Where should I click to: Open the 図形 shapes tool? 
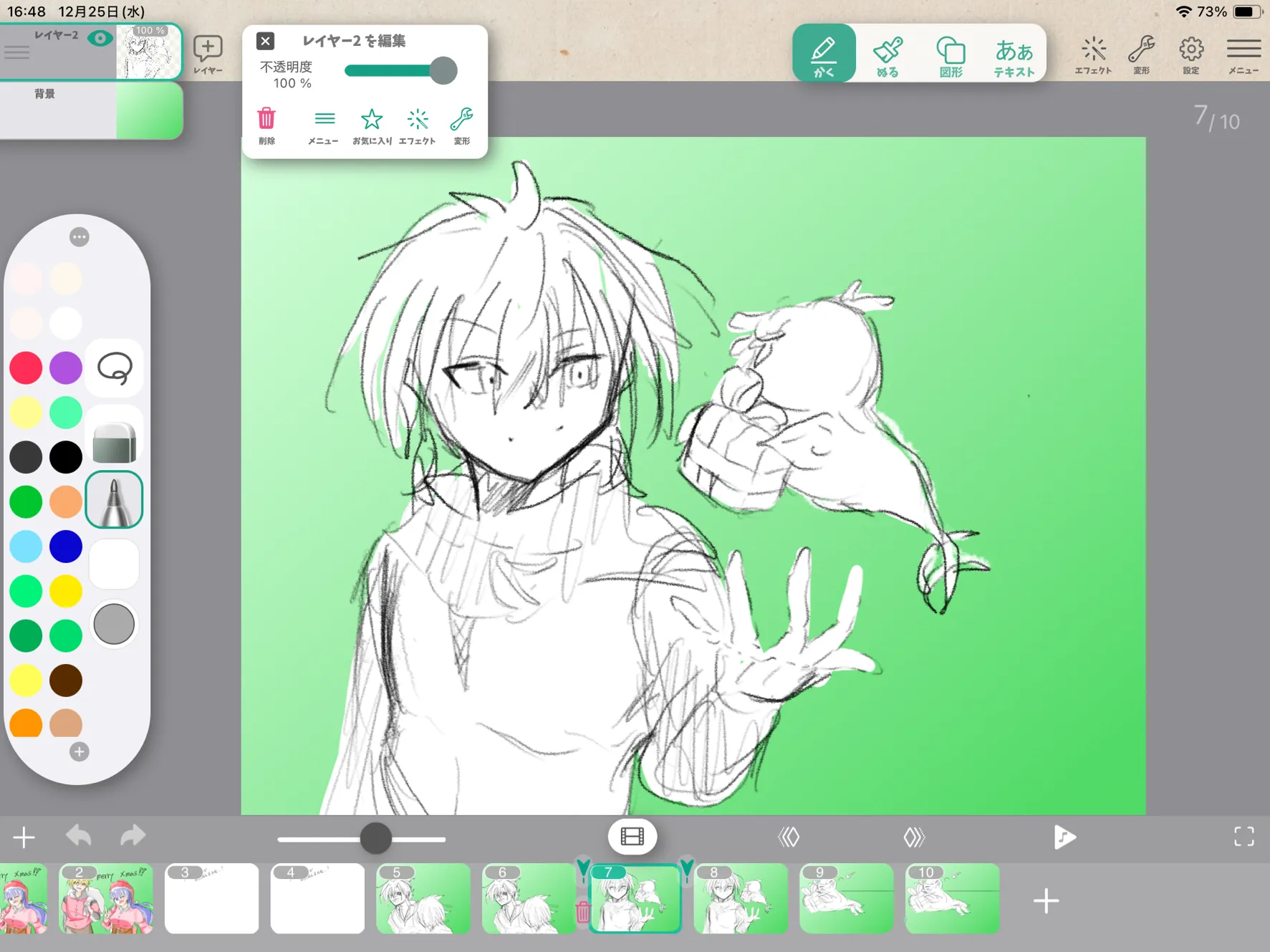click(x=951, y=56)
